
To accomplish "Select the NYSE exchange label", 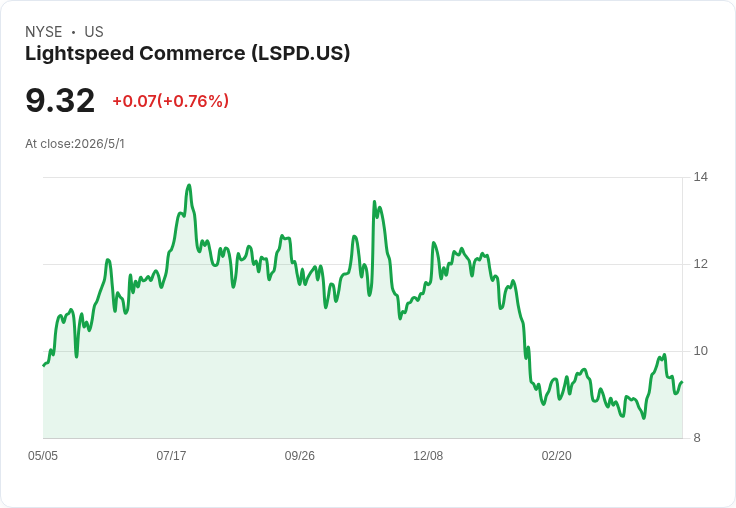I will coord(44,32).
